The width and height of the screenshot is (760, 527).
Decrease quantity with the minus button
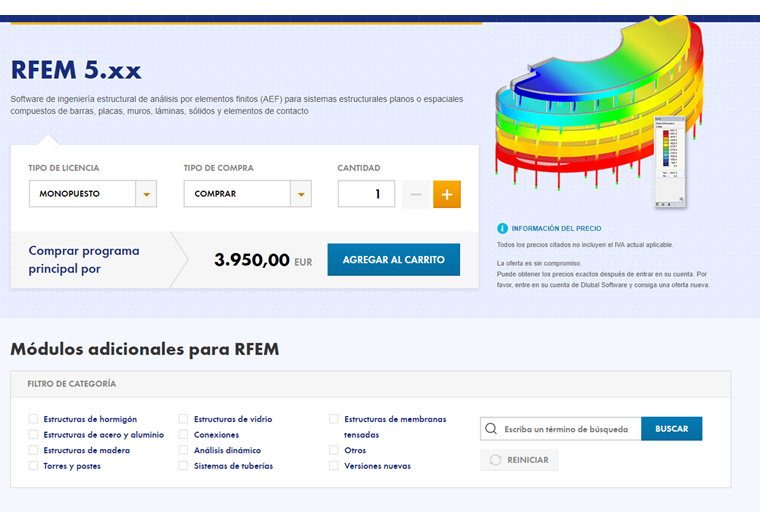tap(415, 194)
